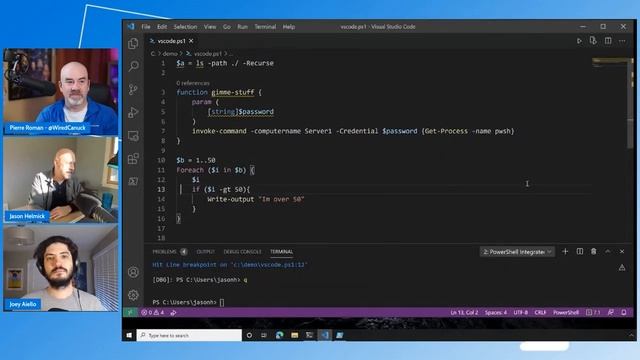Open the View menu
This screenshot has height=360, width=640.
point(210,27)
